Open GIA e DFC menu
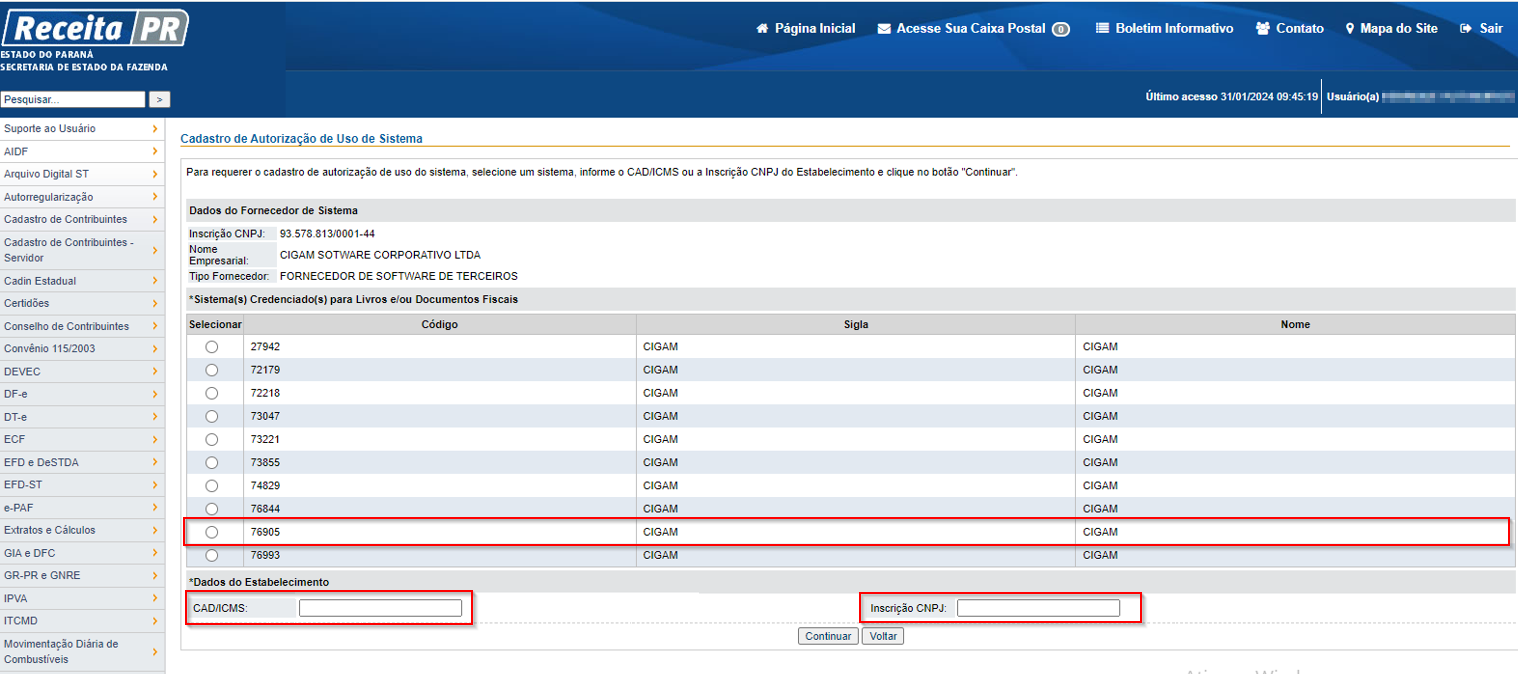Screen dimensions: 1518x674 click(82, 553)
